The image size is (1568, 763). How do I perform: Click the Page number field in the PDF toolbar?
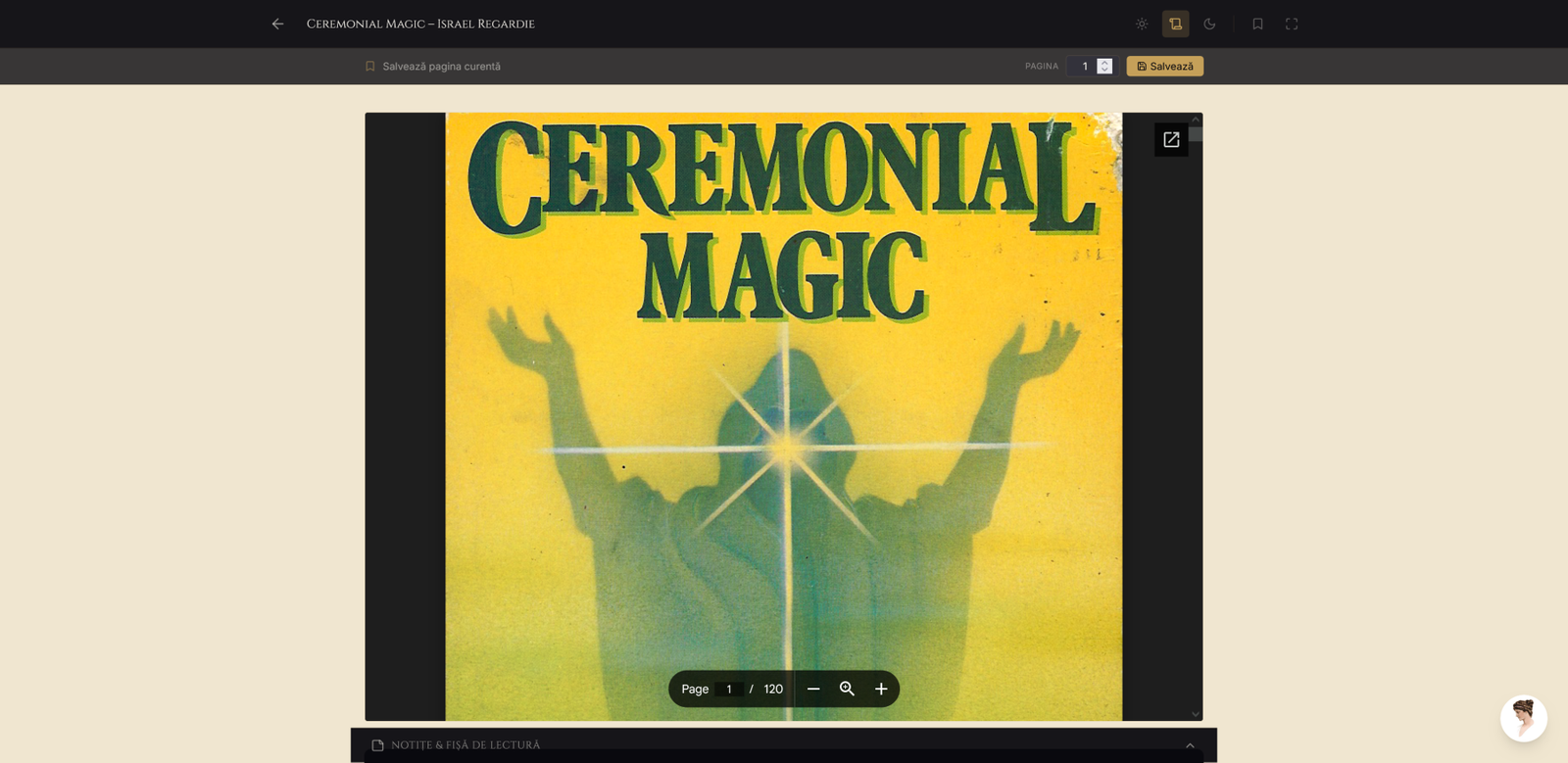(729, 689)
